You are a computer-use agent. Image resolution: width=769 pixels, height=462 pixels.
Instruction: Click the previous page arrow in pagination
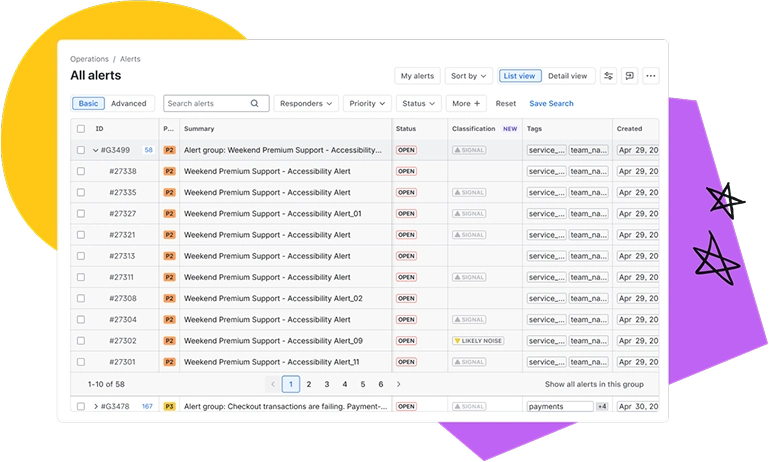pos(272,384)
